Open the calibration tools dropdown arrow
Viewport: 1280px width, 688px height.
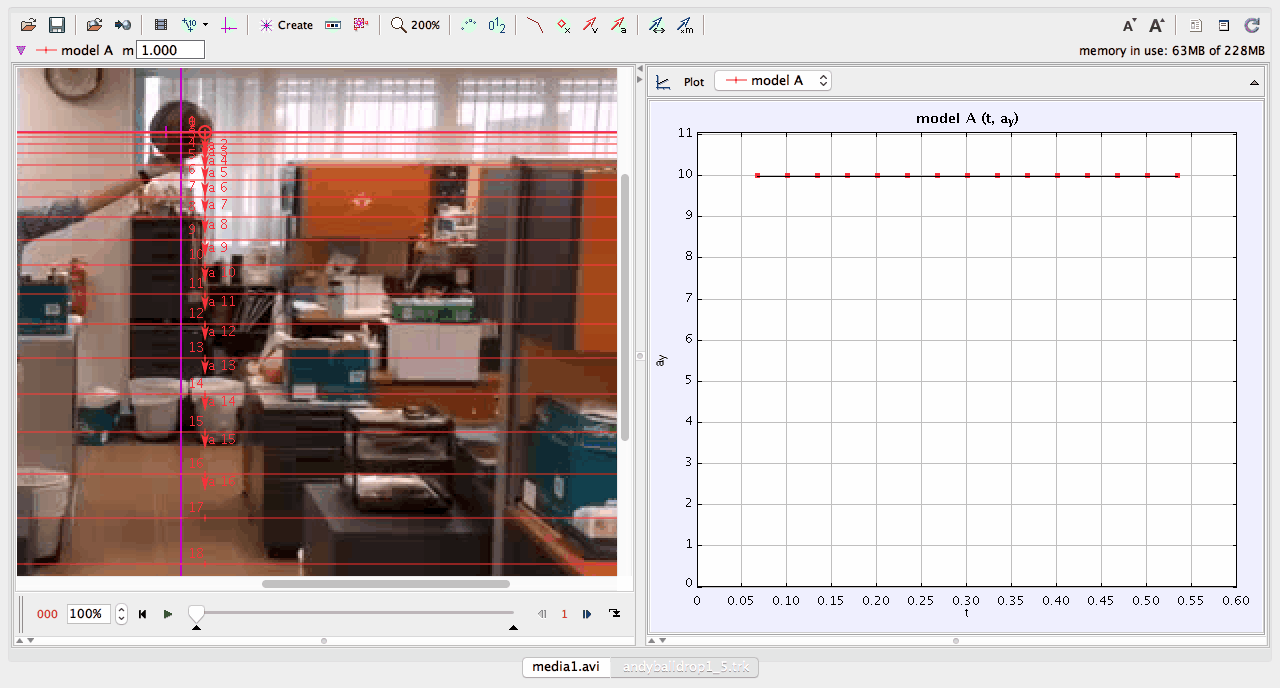(205, 25)
